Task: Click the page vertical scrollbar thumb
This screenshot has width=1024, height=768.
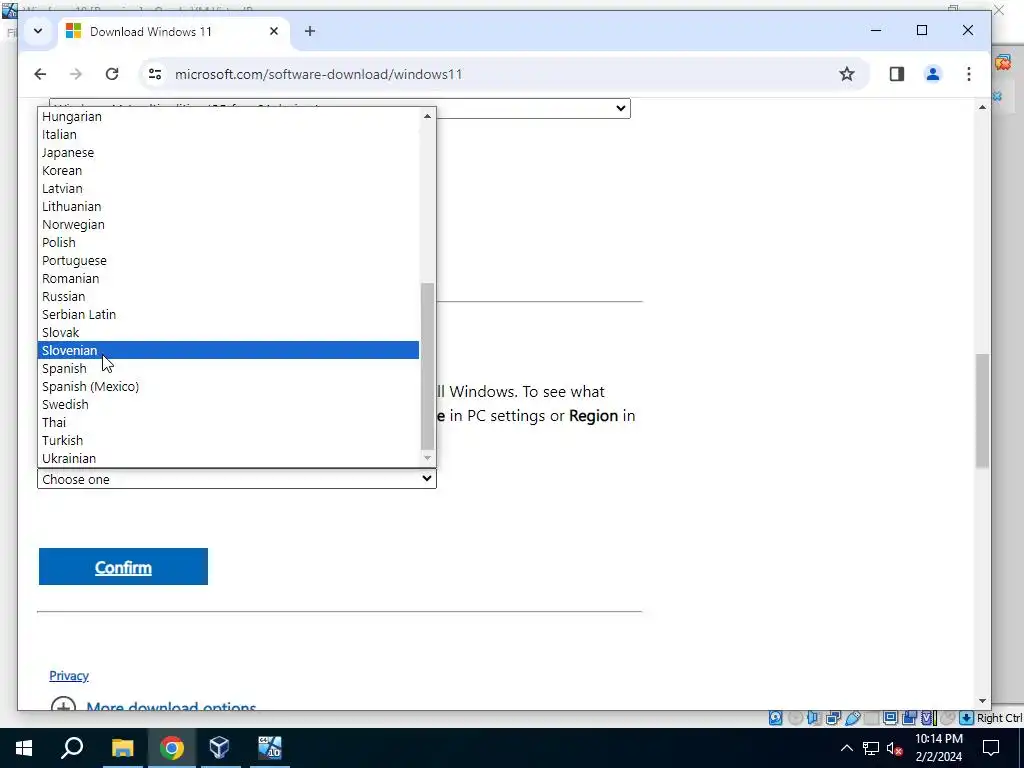Action: tap(982, 410)
